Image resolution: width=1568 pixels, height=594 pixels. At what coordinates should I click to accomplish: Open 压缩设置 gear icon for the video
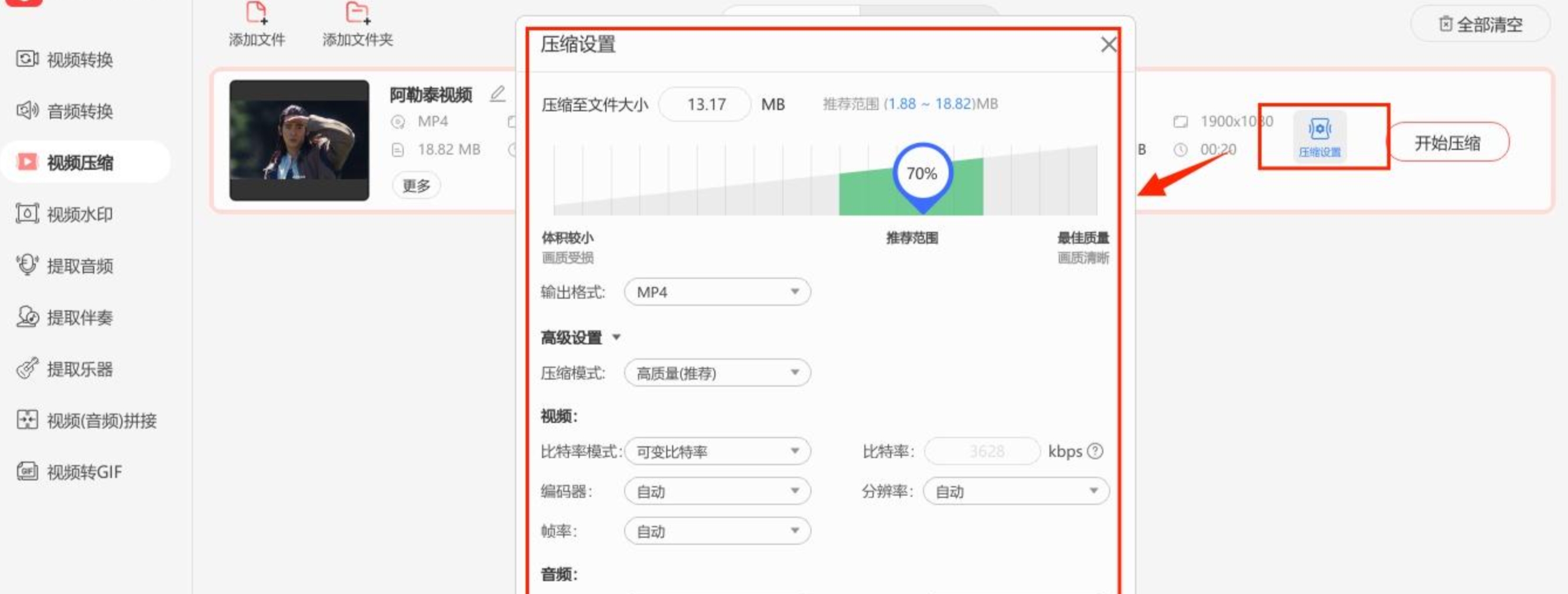click(1320, 129)
